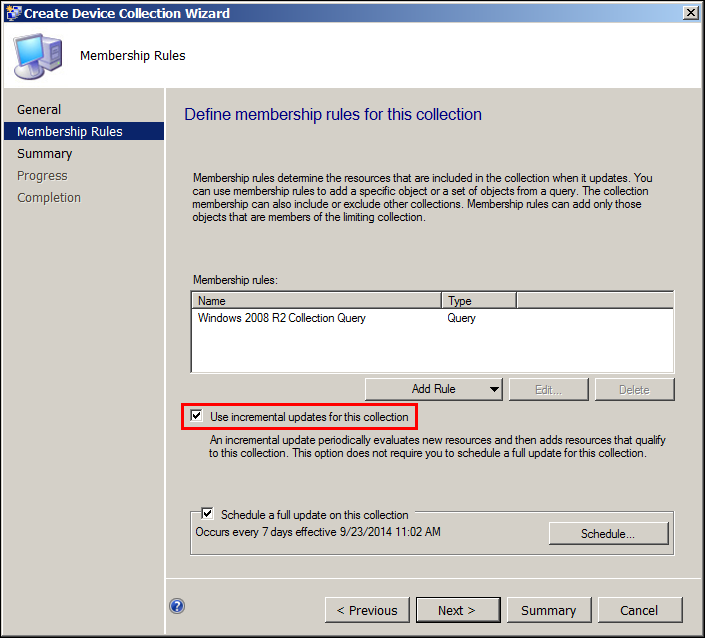Open the Add Rule dropdown arrow
The image size is (705, 638).
(x=495, y=389)
